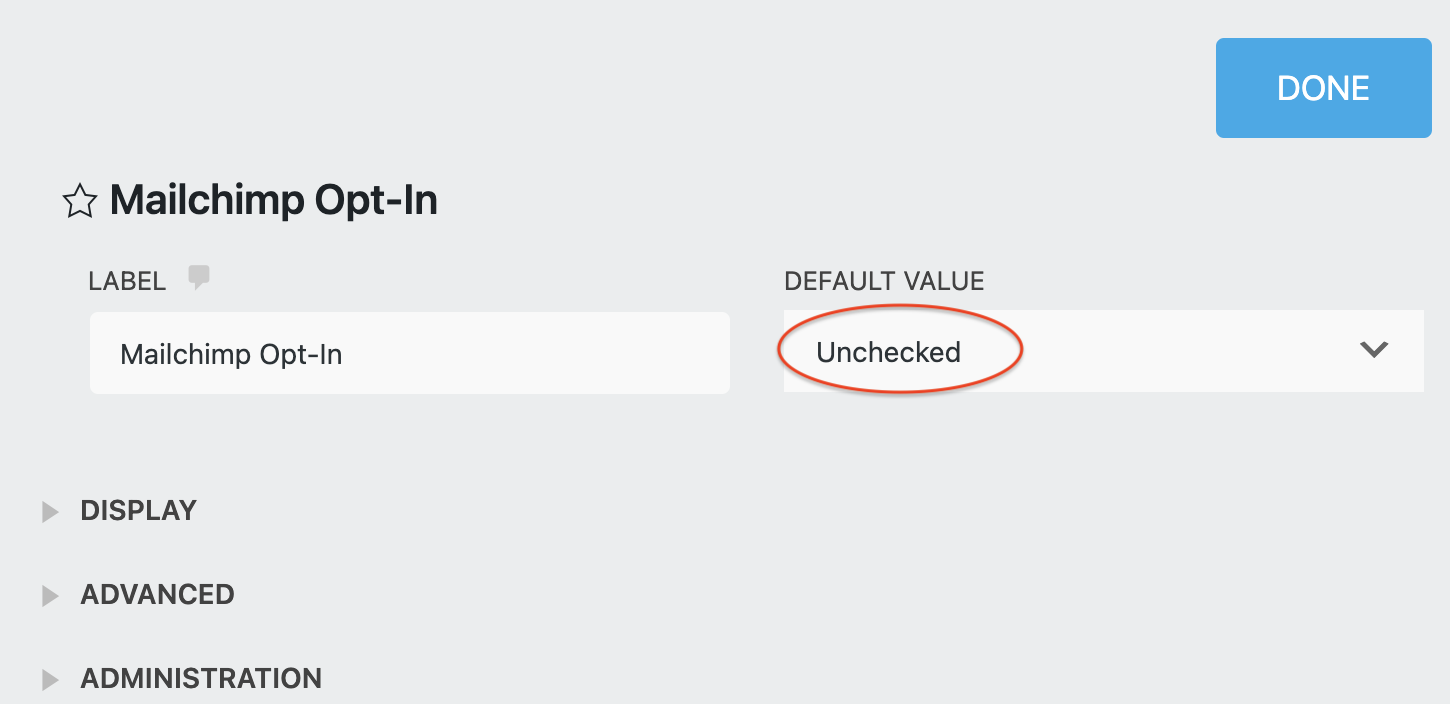Screen dimensions: 1450x704
Task: Change Default Value from Unchecked
Action: pyautogui.click(x=1100, y=351)
